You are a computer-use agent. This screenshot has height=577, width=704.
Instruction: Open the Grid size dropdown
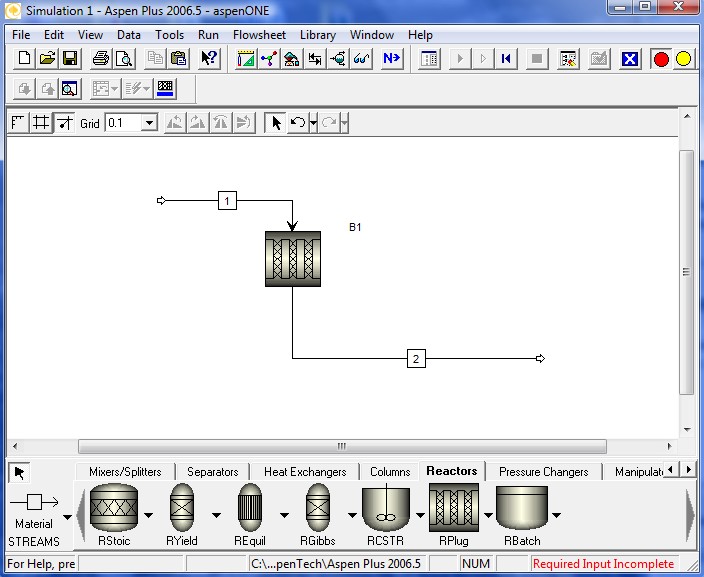[149, 123]
